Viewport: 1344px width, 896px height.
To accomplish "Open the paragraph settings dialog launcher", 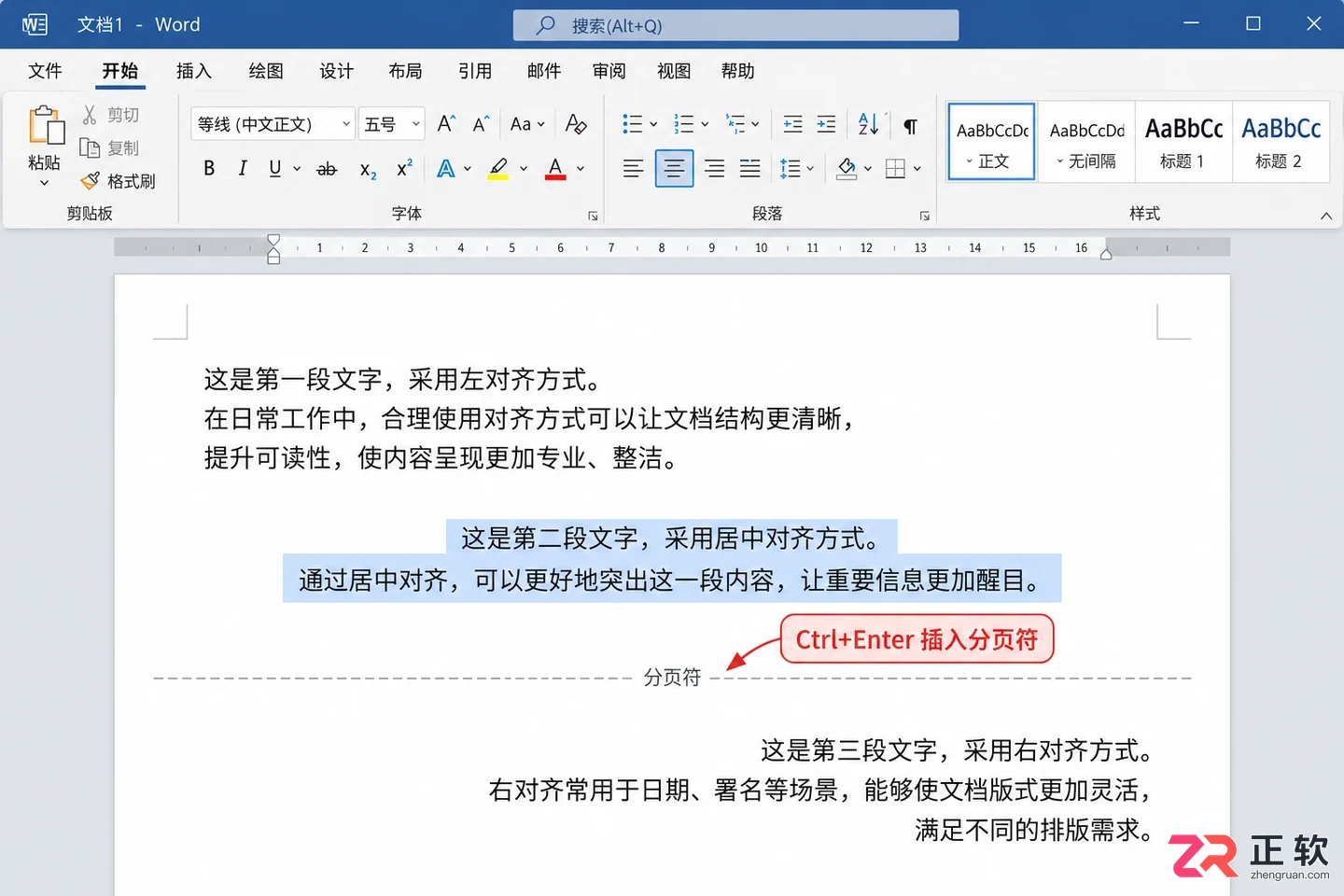I will 925,216.
